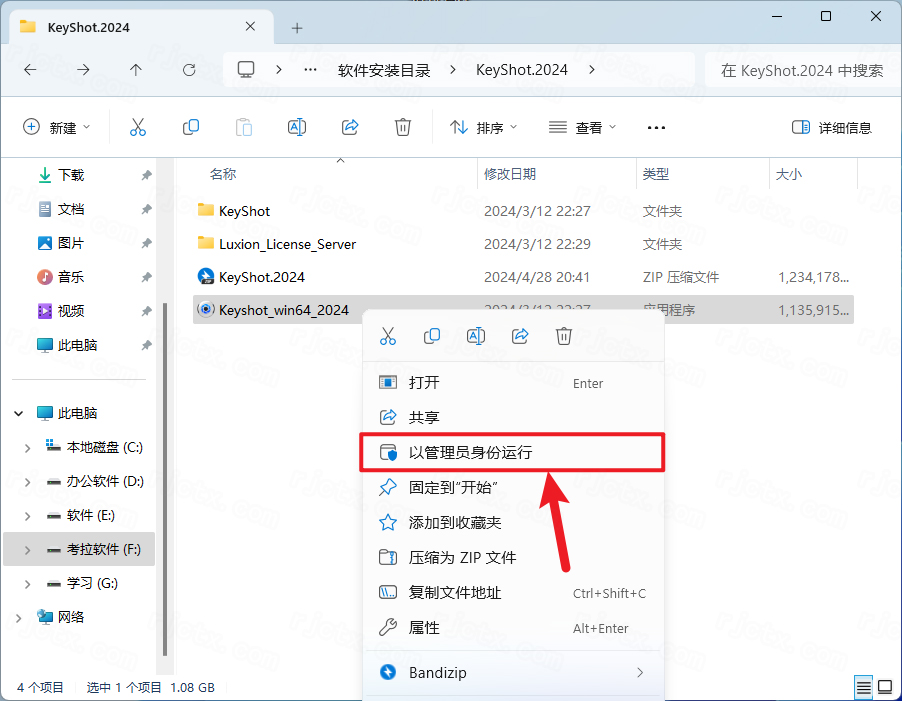
Task: Switch to details view icon in status bar
Action: coord(863,687)
